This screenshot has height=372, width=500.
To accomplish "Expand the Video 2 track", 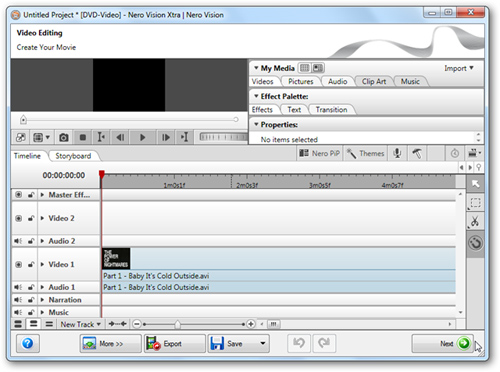I will coord(42,218).
